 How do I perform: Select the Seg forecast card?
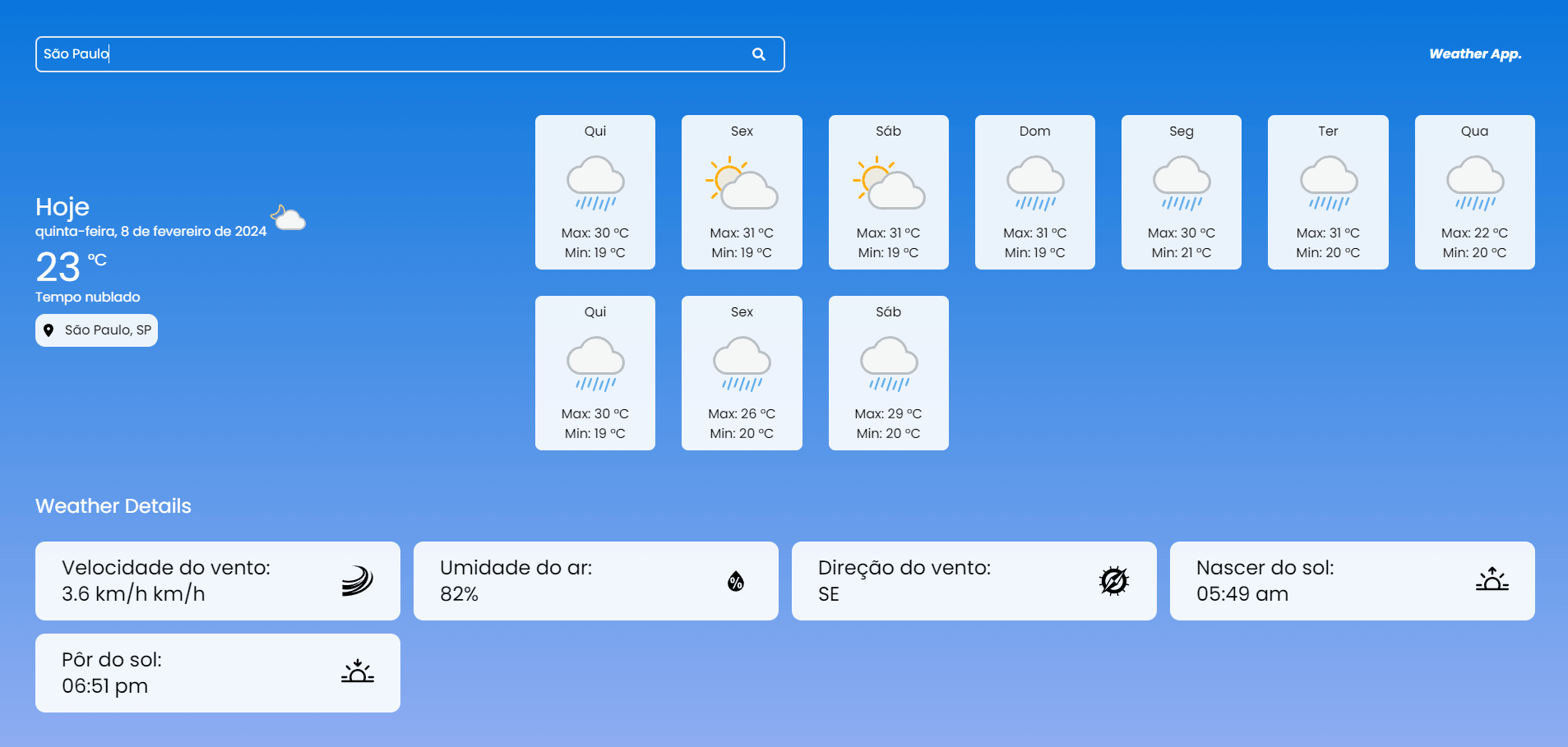tap(1182, 192)
